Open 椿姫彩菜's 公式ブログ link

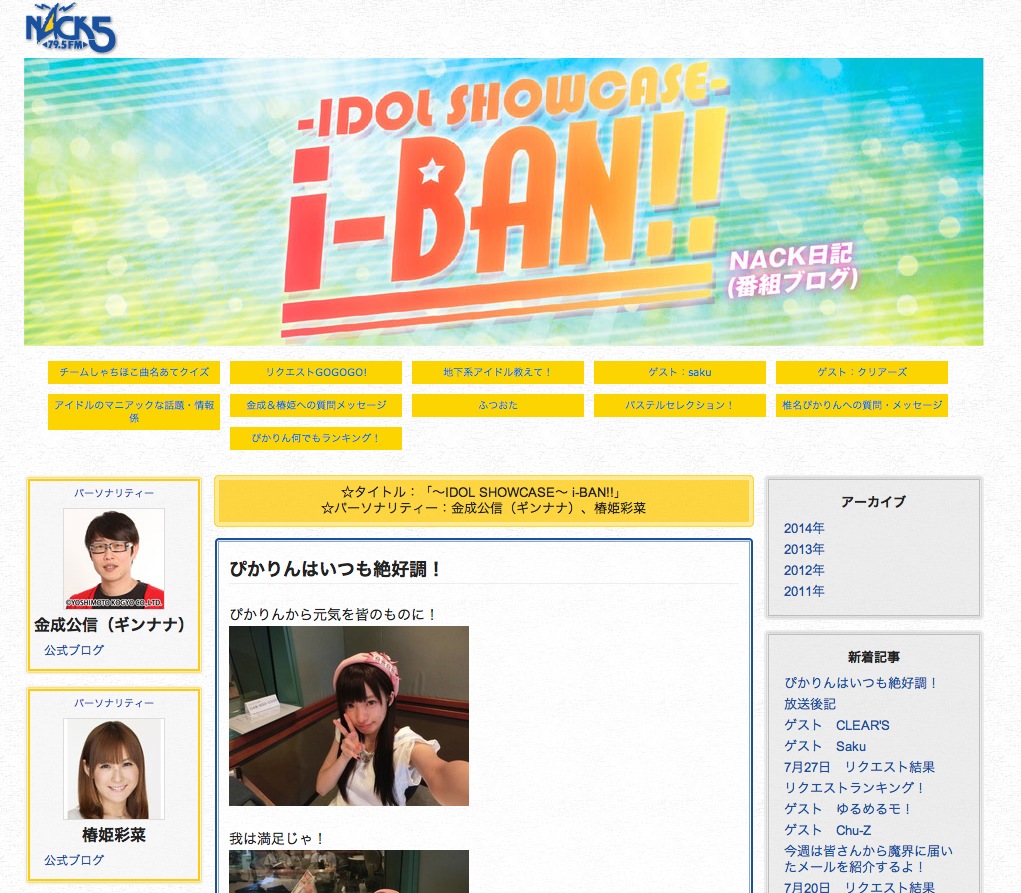coord(74,860)
